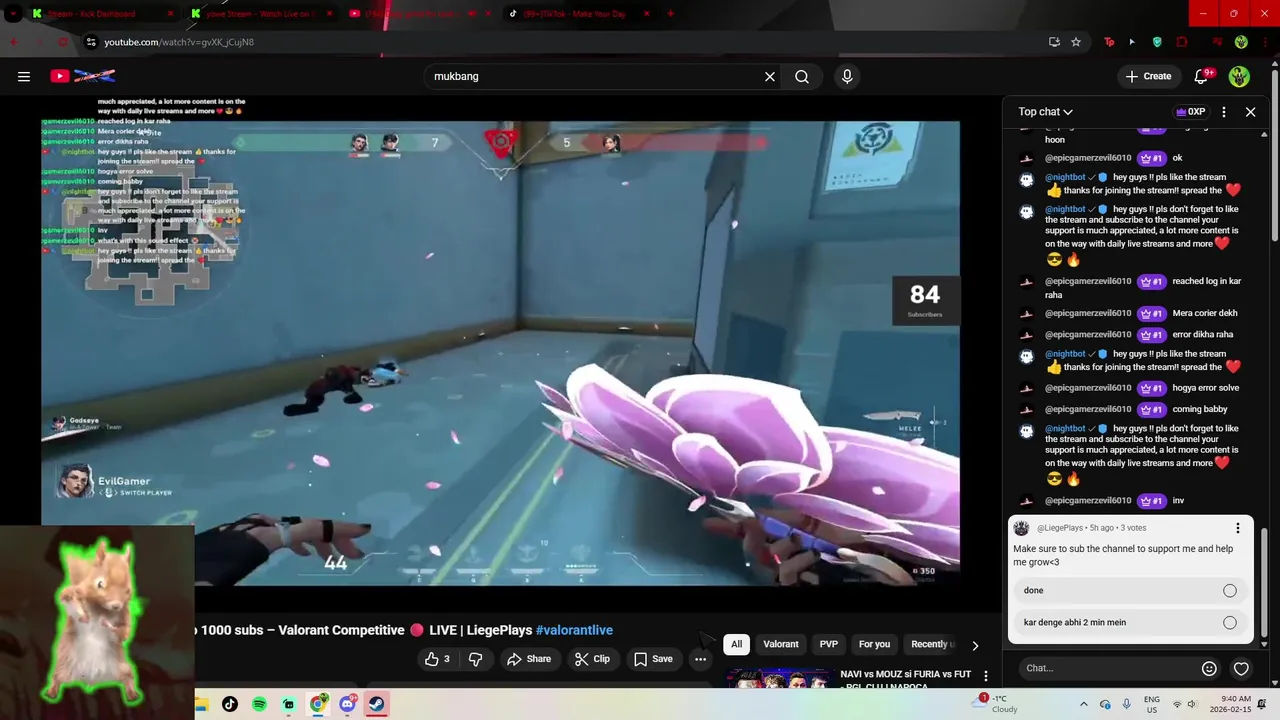The width and height of the screenshot is (1280, 720).
Task: Start voice search with the microphone icon
Action: pyautogui.click(x=847, y=76)
